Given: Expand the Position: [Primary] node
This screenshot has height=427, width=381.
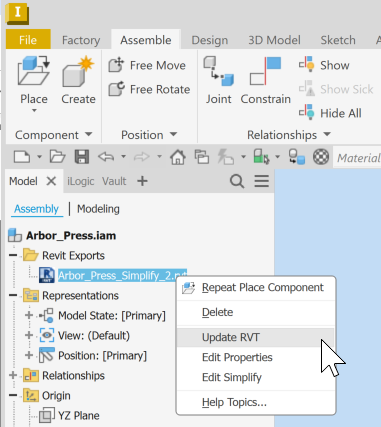Looking at the screenshot, I should coord(29,355).
